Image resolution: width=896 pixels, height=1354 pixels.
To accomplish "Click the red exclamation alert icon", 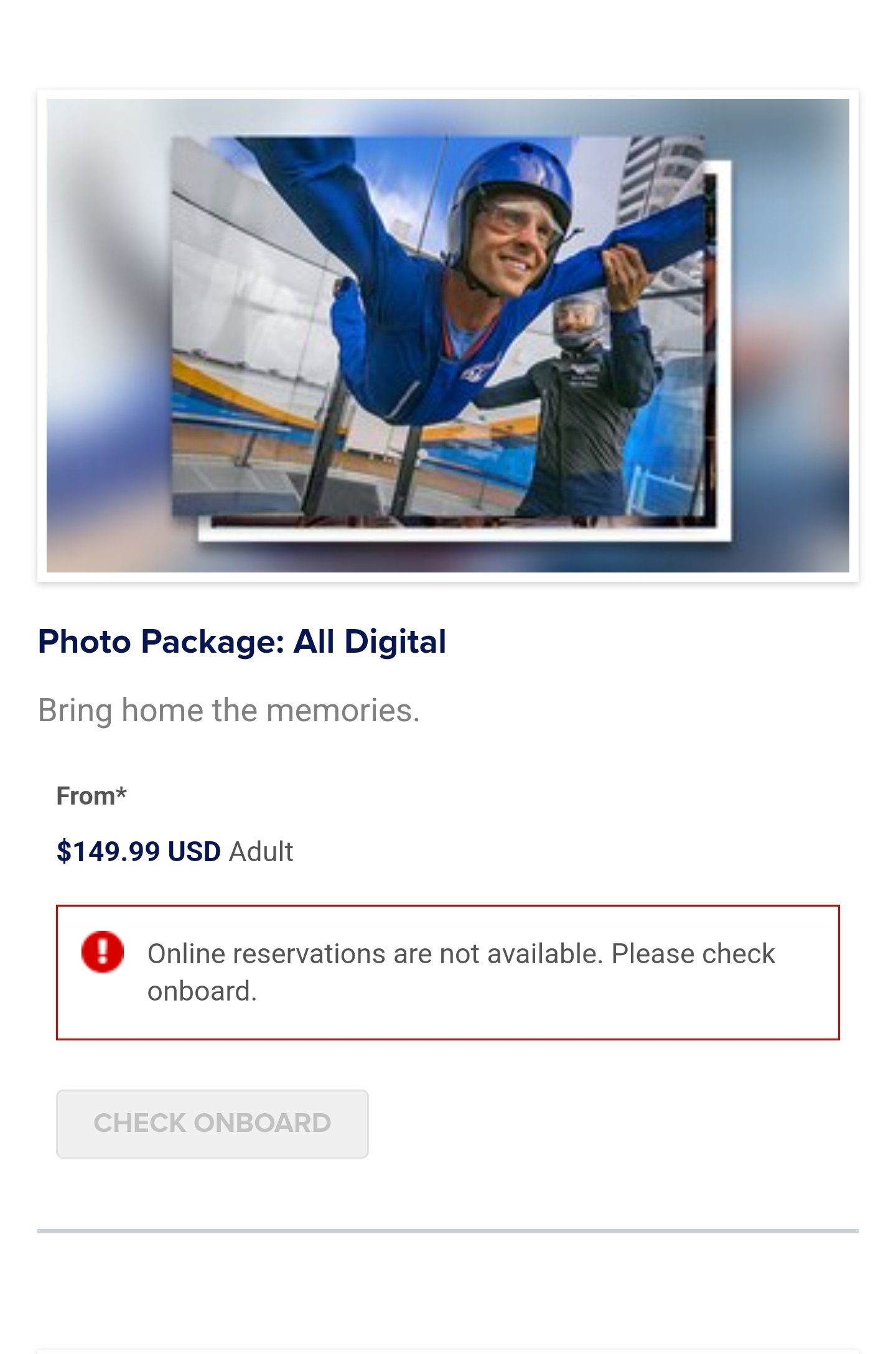I will tap(103, 951).
